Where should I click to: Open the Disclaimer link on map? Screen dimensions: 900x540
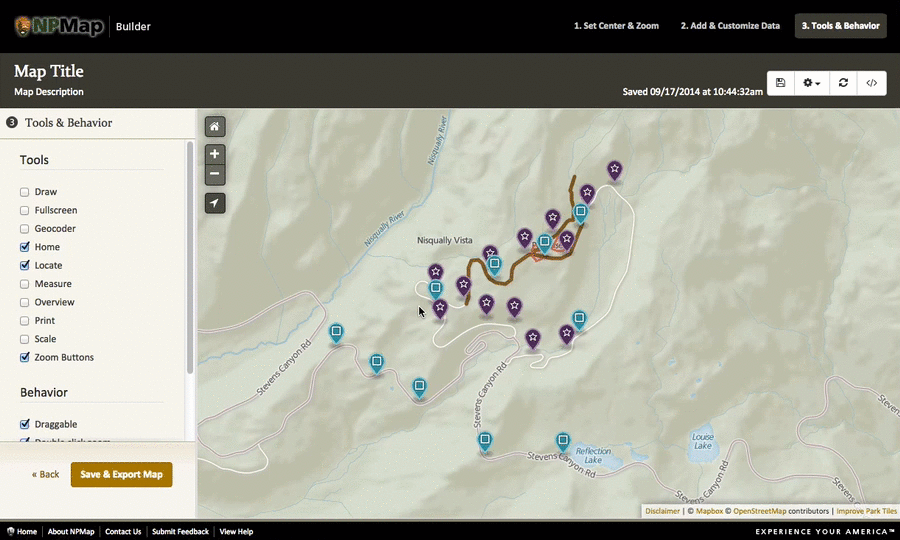coord(662,511)
